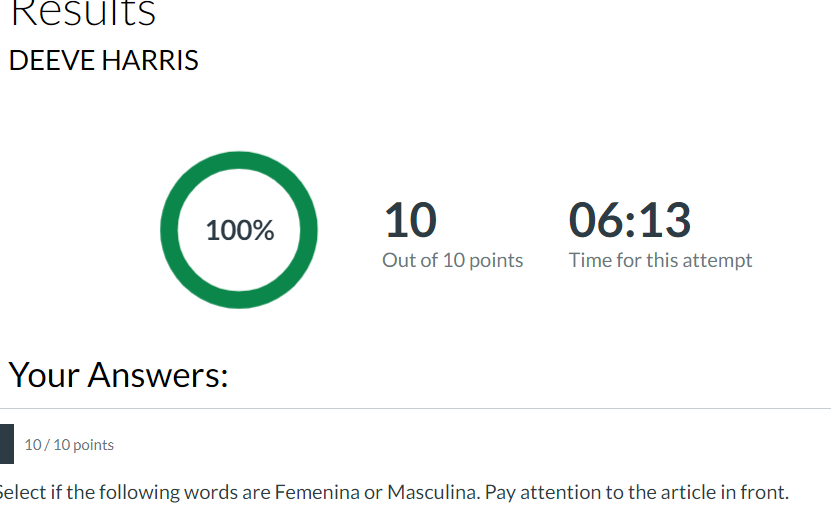Viewport: 831px width, 508px height.
Task: Click the word Femenina in the question
Action: (317, 493)
